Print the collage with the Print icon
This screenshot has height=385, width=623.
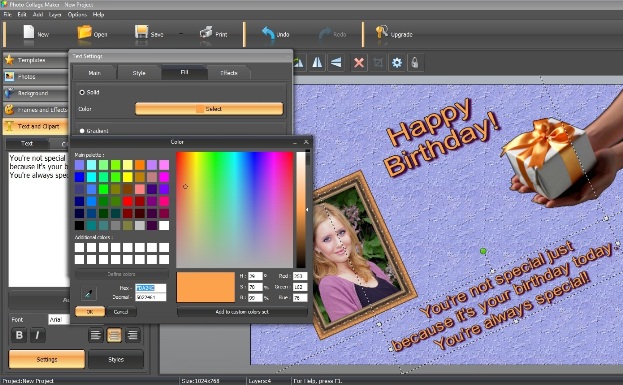pyautogui.click(x=206, y=32)
